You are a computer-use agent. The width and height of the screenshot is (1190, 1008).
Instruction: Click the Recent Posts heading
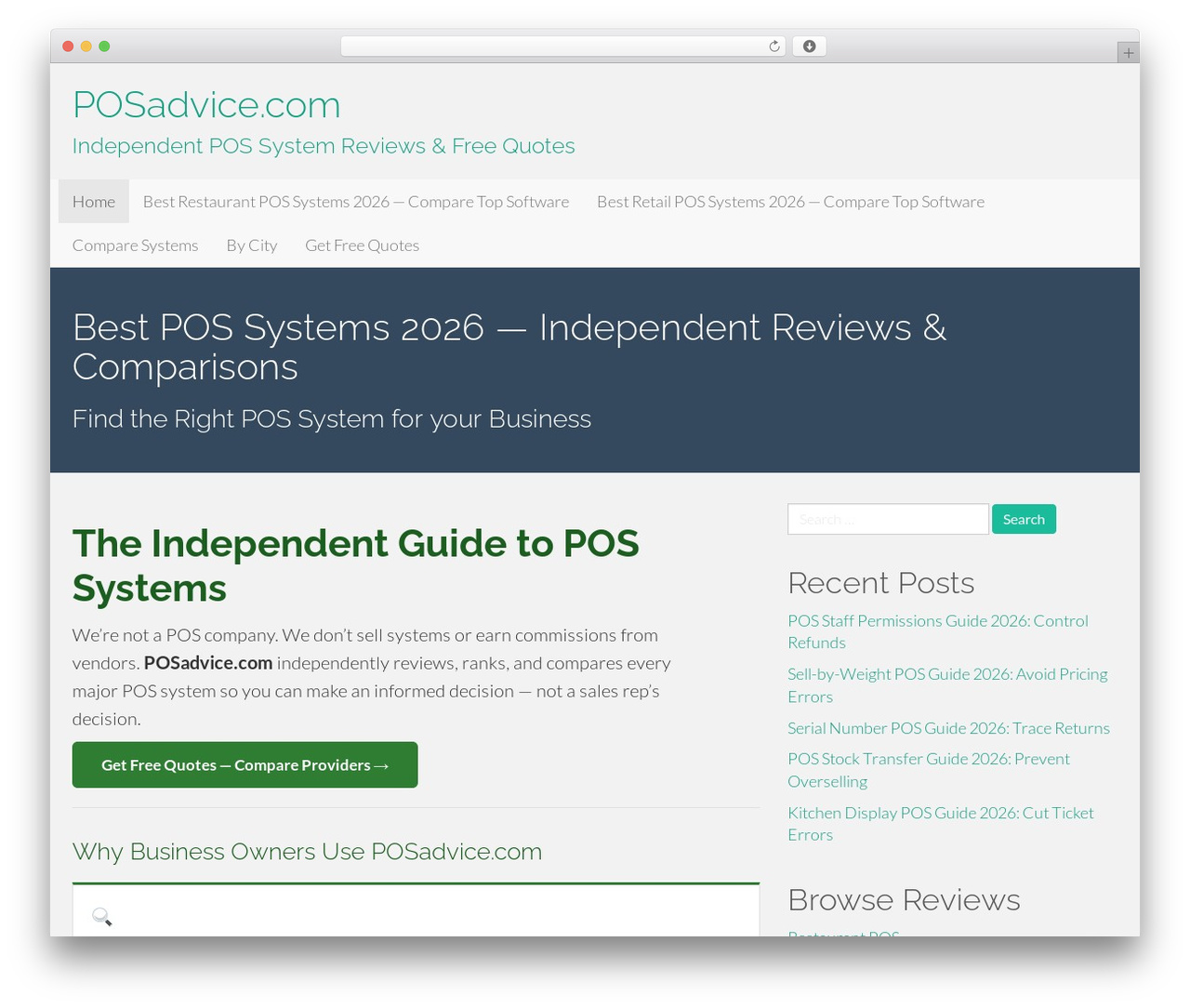880,583
